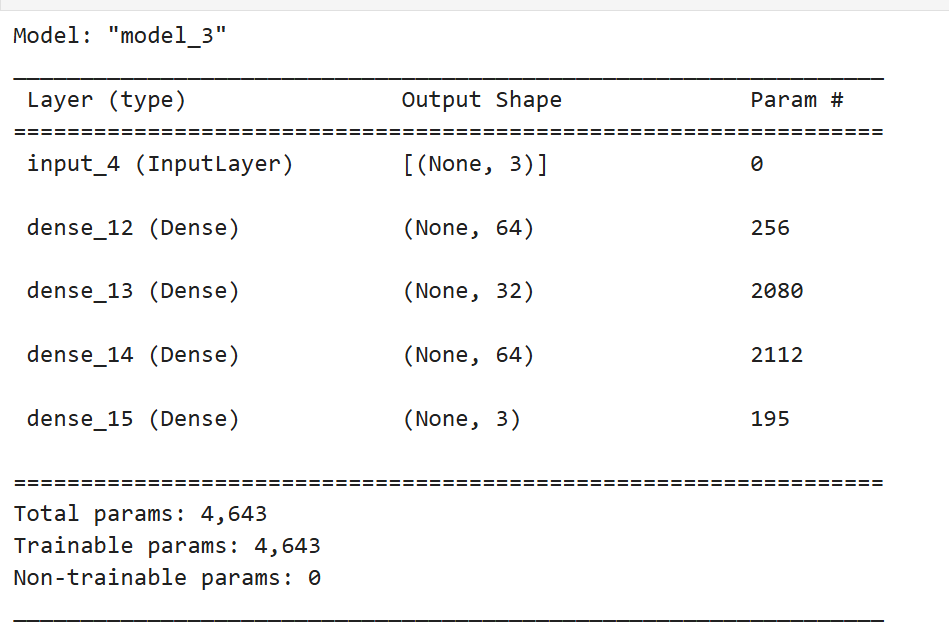Viewport: 949px width, 638px height.
Task: Click the [(None, 3)] output shape
Action: tap(474, 164)
